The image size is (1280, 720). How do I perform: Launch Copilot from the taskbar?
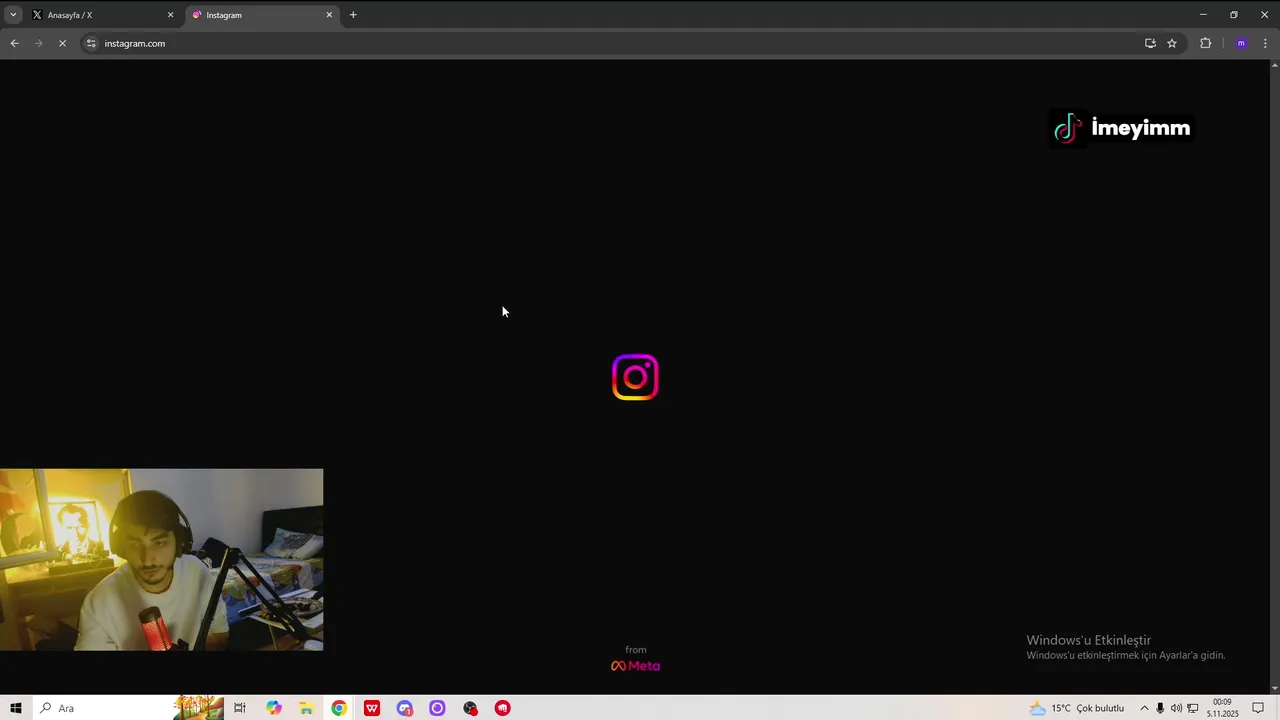[x=273, y=708]
